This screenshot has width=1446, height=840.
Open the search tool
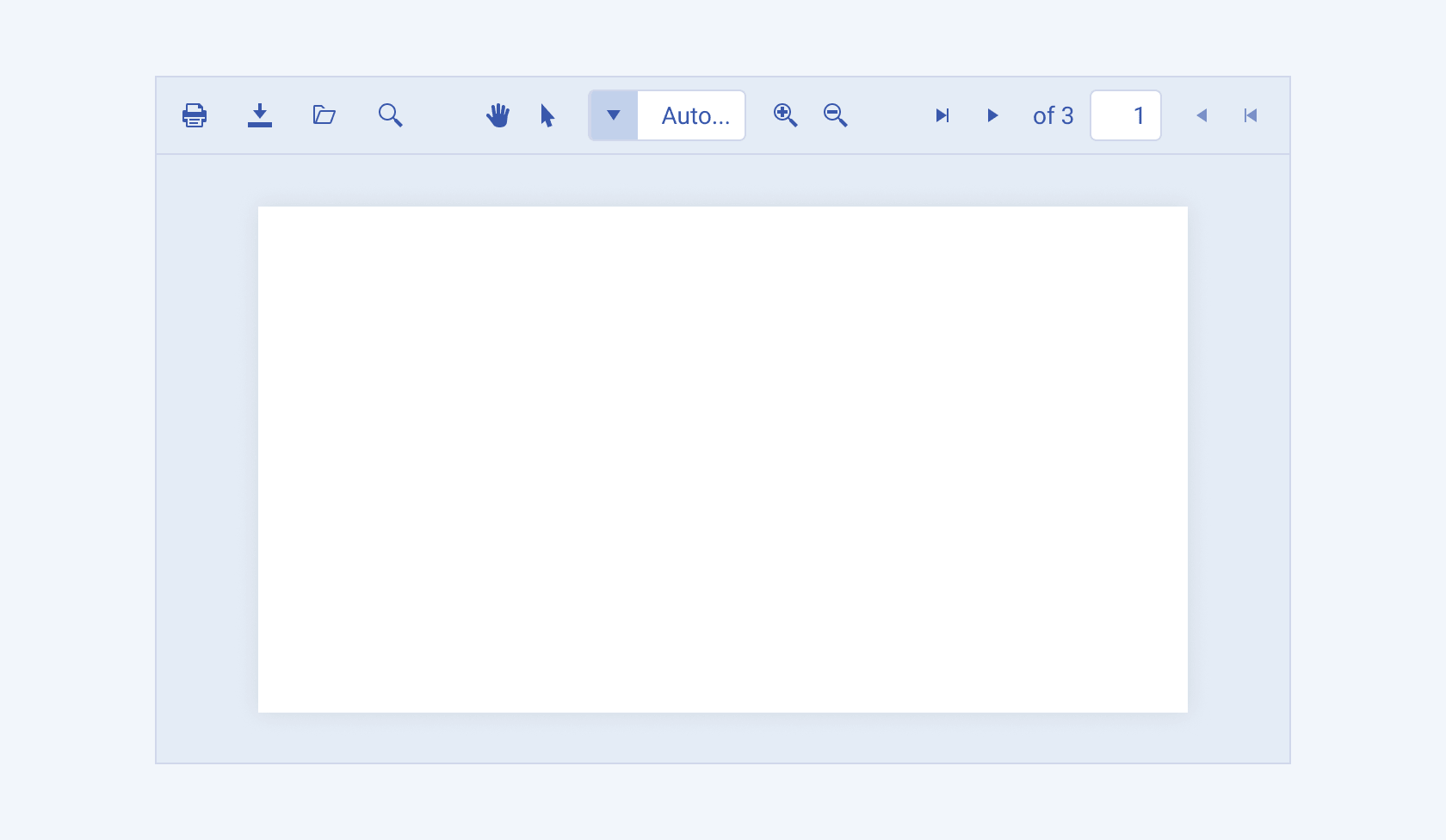click(391, 115)
